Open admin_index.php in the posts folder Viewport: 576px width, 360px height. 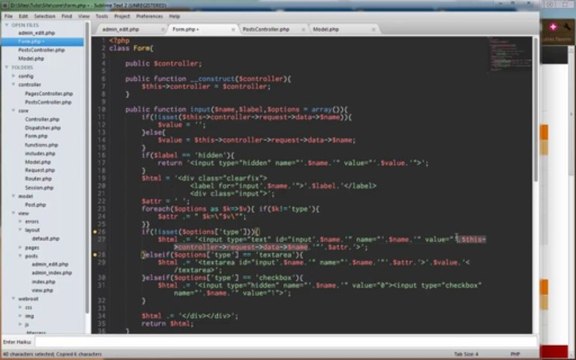(52, 273)
